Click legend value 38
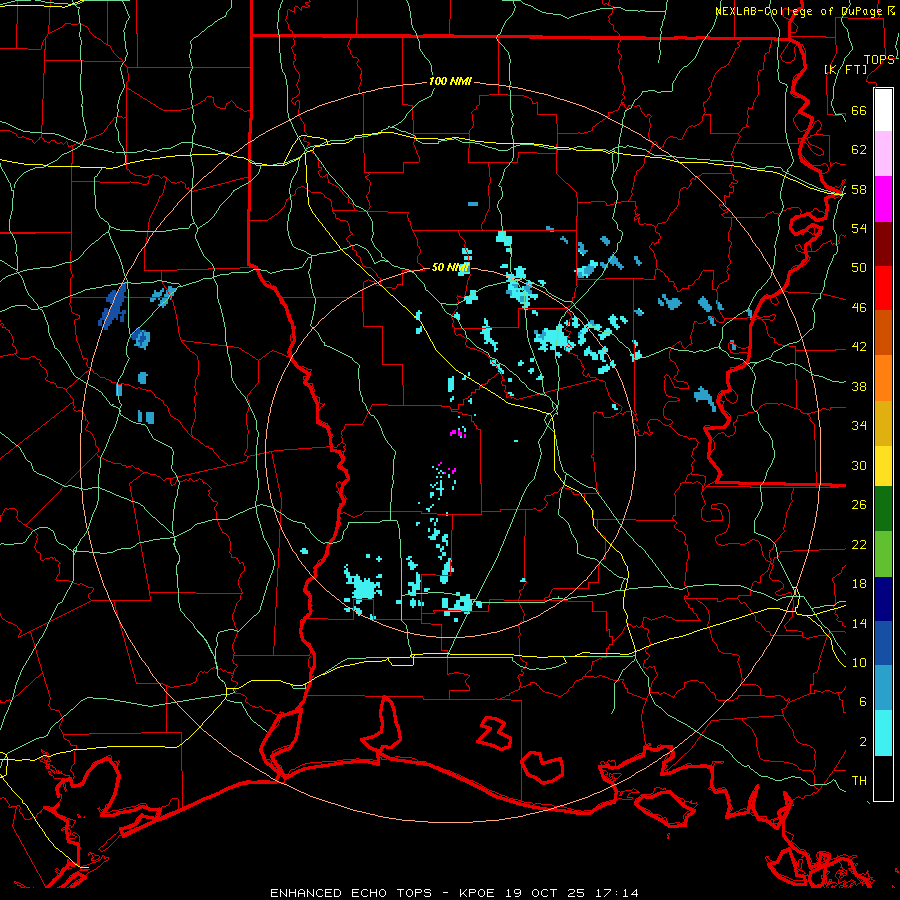The image size is (900, 900). (x=859, y=386)
